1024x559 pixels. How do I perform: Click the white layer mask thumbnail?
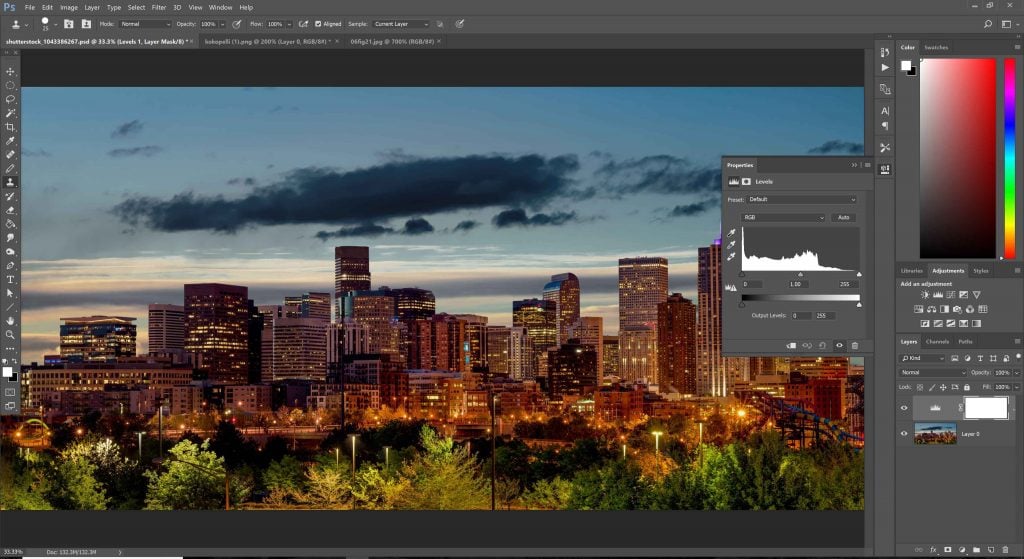[x=984, y=407]
